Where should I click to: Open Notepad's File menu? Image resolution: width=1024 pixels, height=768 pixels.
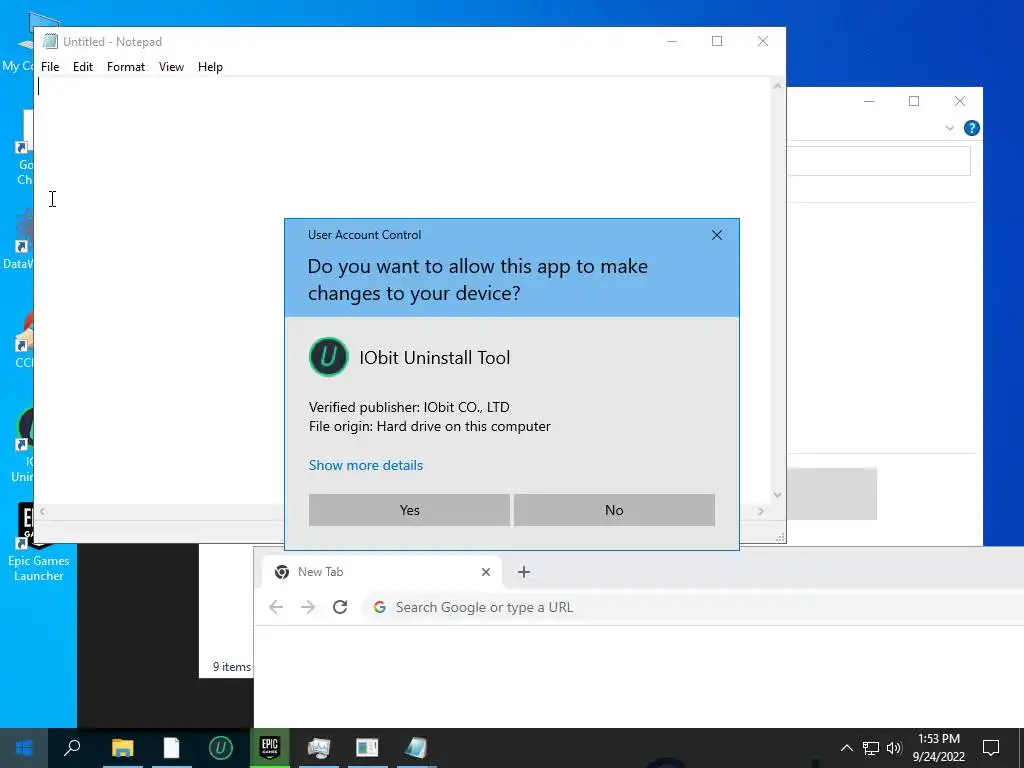pyautogui.click(x=50, y=67)
